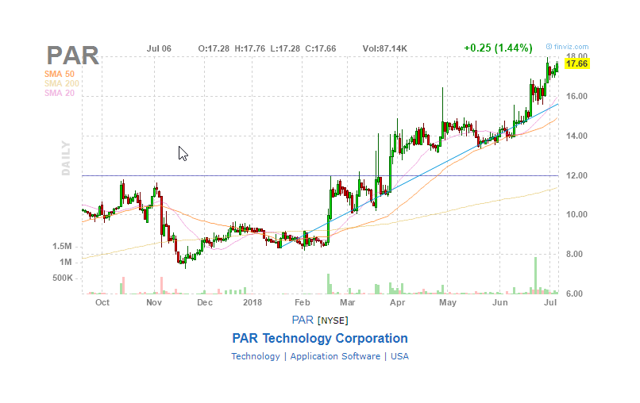
Task: Click the Feb month label on the time axis
Action: pyautogui.click(x=302, y=303)
